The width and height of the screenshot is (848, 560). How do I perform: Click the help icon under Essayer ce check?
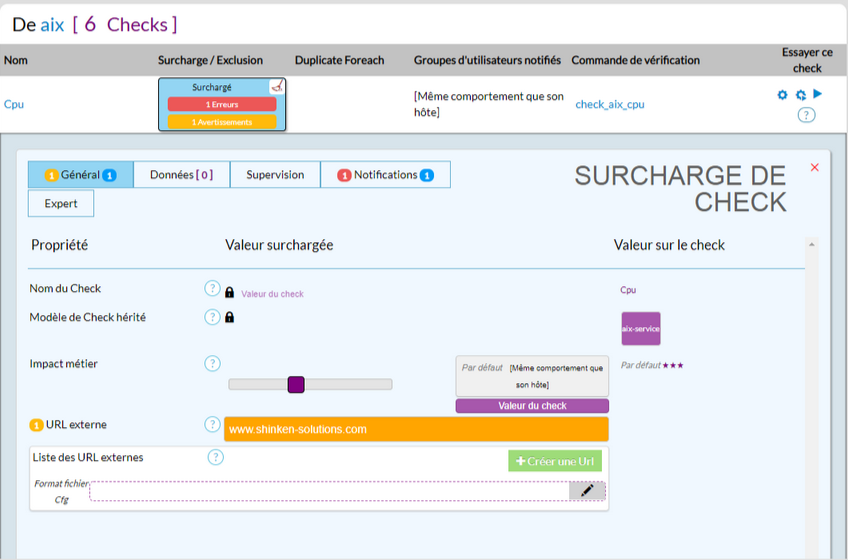click(x=806, y=114)
